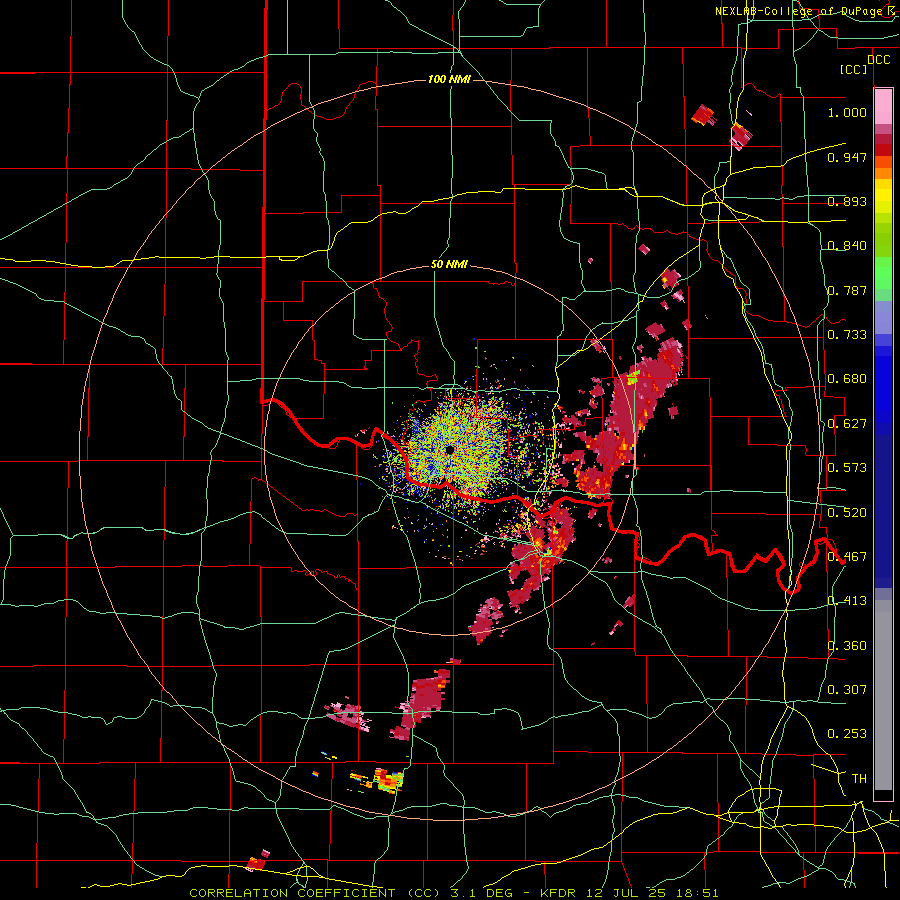Screen dimensions: 900x900
Task: Click the 0.840 scale value
Action: [x=847, y=246]
